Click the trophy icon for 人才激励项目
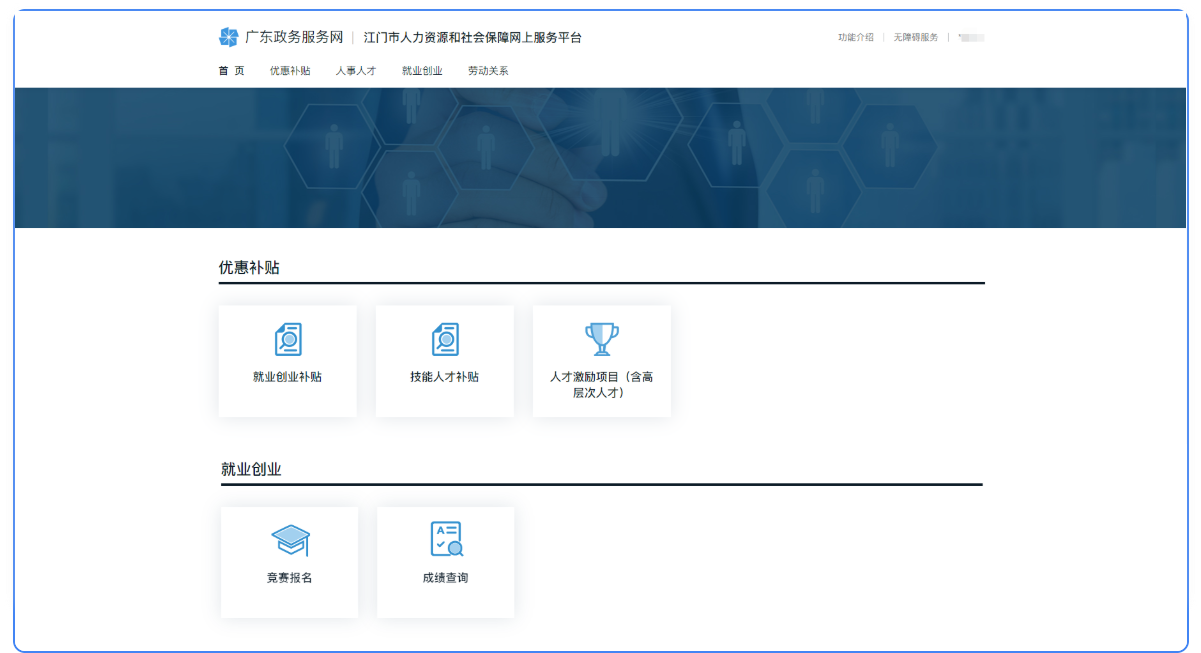The image size is (1201, 653). [601, 339]
